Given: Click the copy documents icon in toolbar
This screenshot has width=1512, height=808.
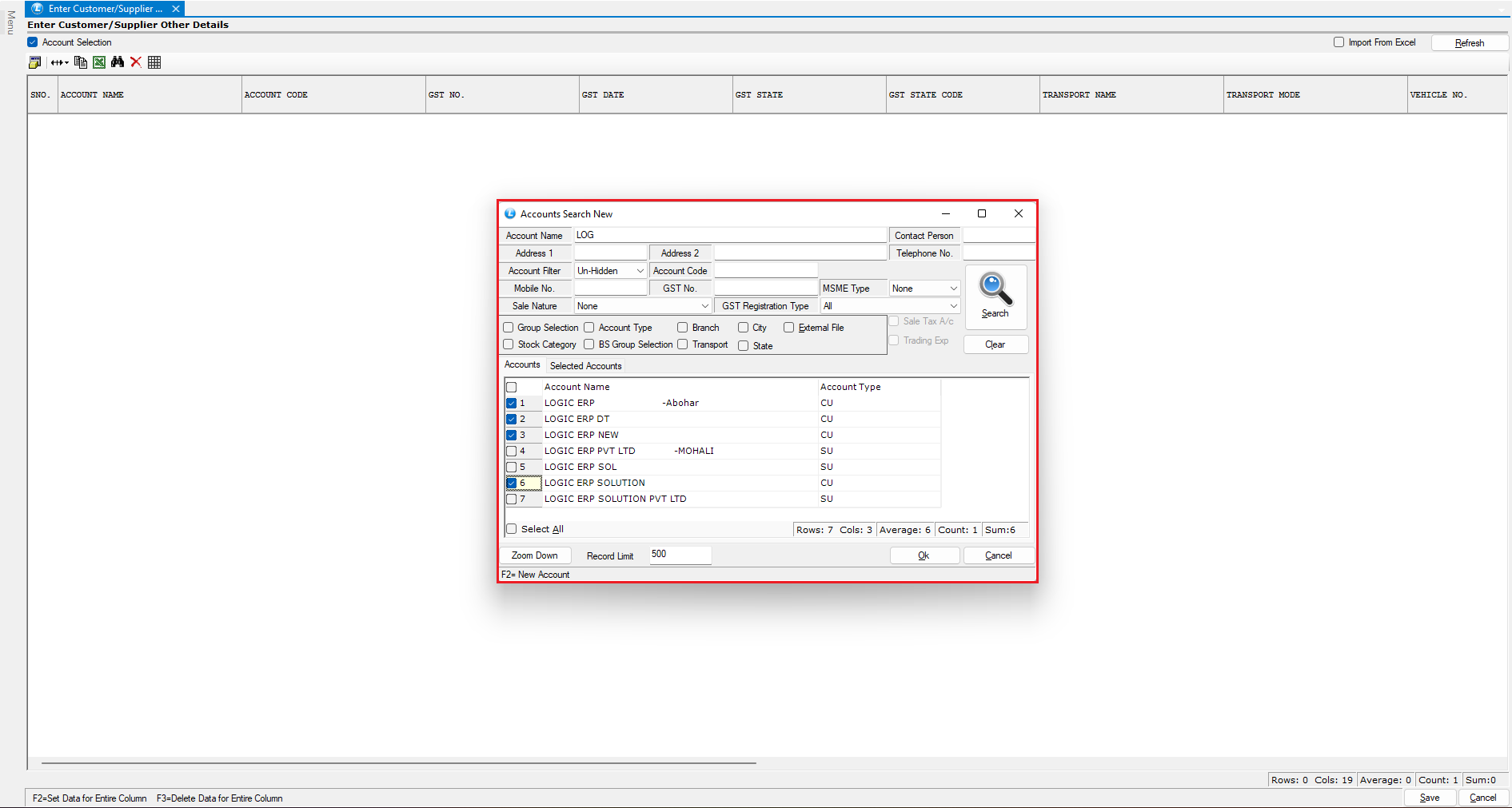Looking at the screenshot, I should pos(81,62).
